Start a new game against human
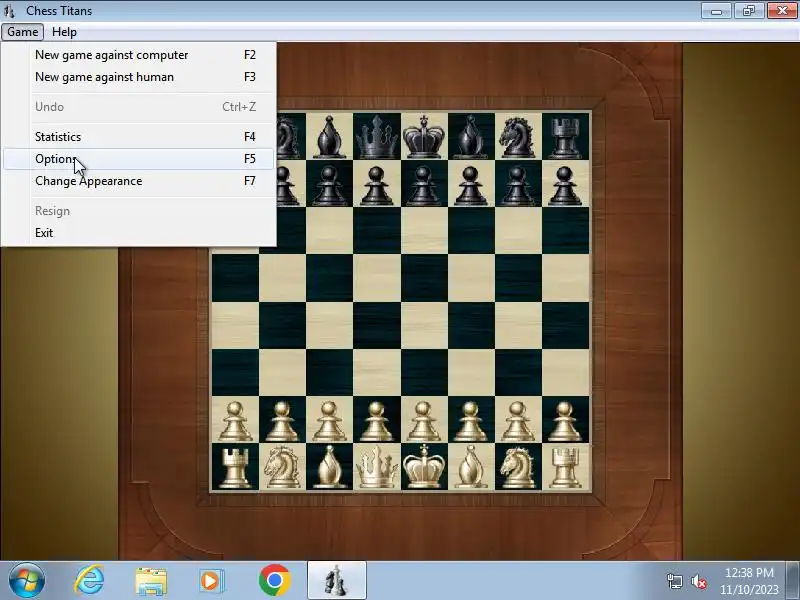 point(138,77)
